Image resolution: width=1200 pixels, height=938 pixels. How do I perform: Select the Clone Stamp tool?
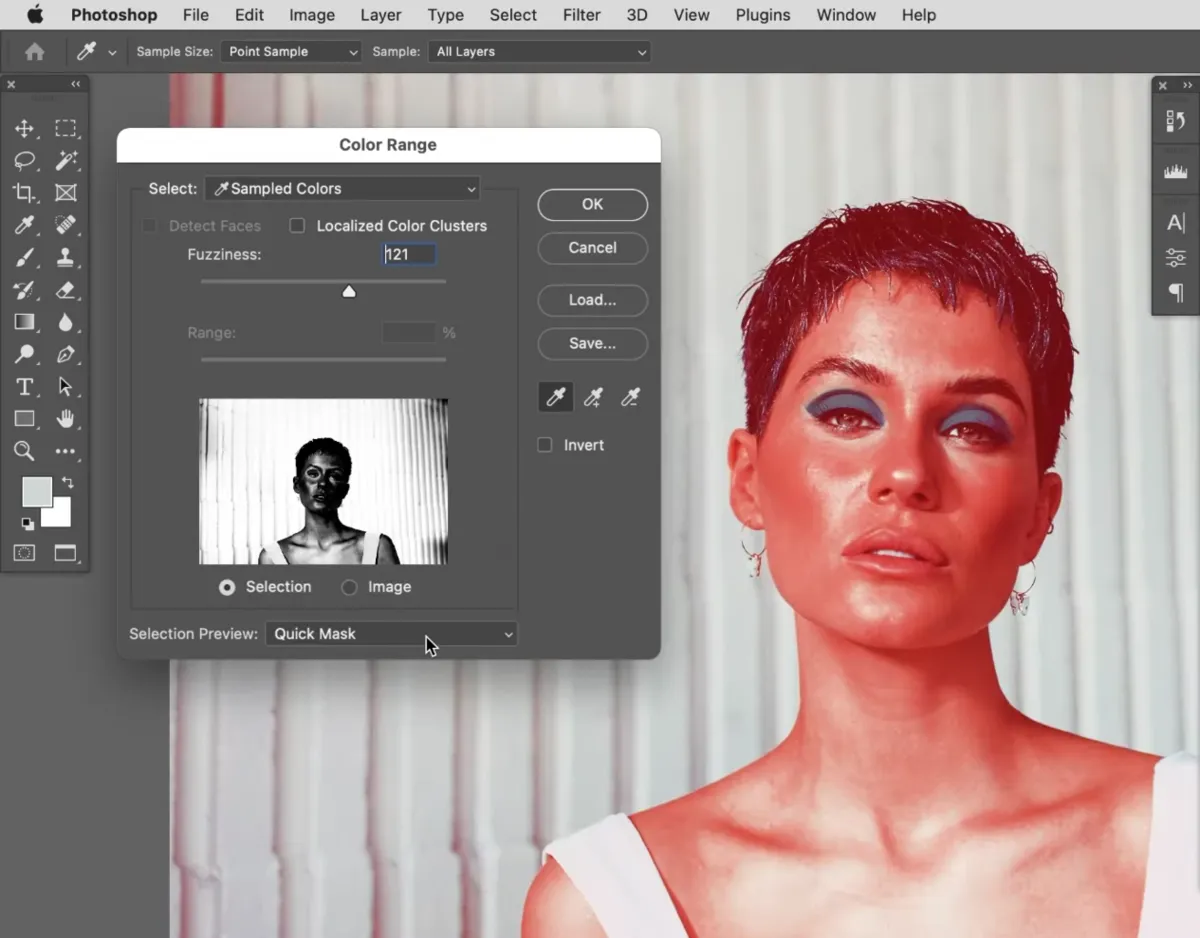click(67, 257)
